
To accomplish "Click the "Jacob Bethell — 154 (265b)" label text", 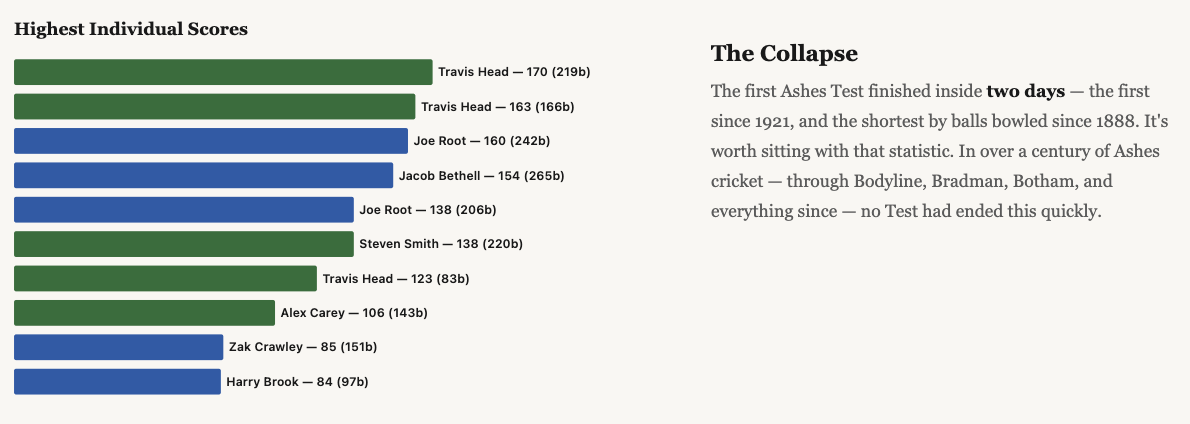I will tap(481, 176).
